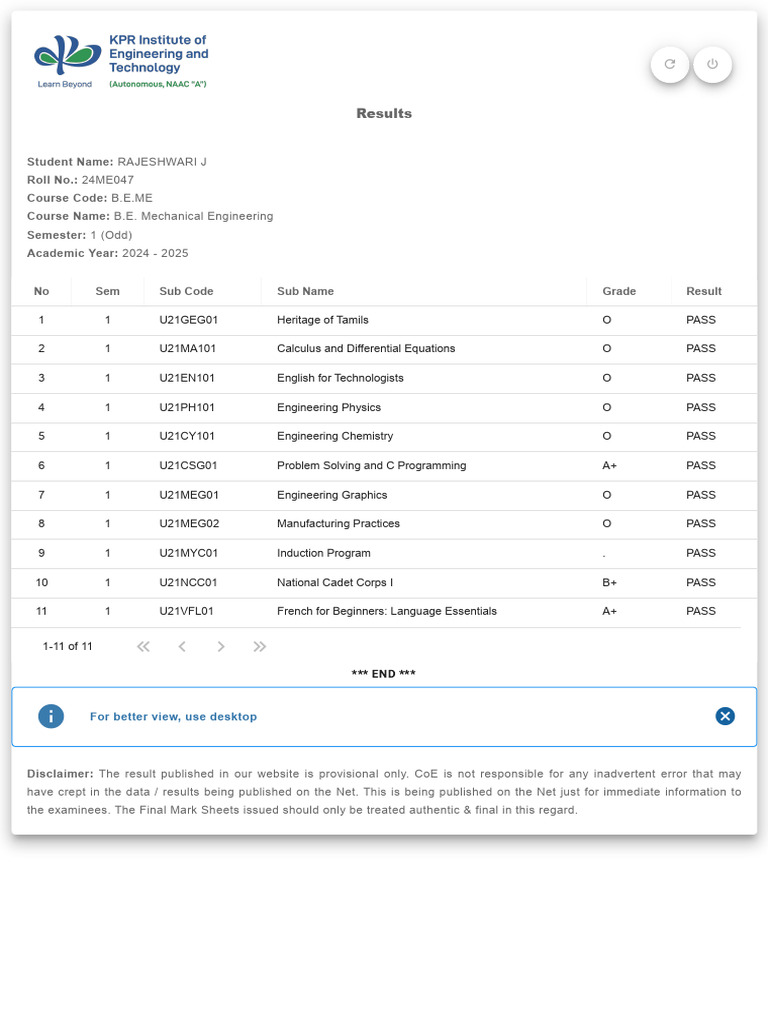
Task: Click sub code U21MYC01
Action: click(189, 553)
